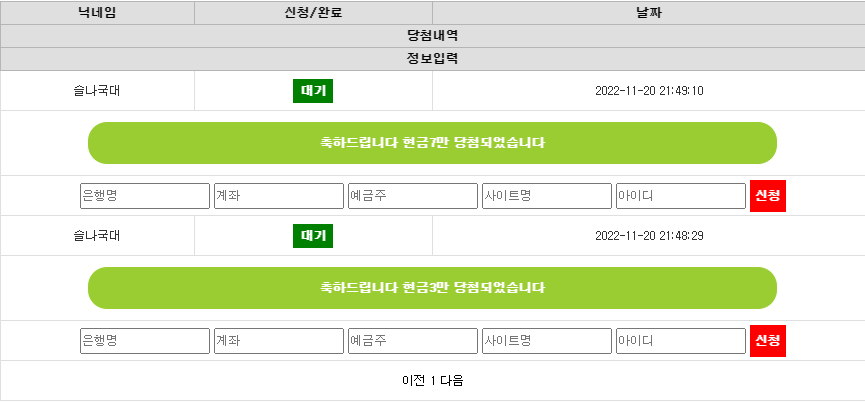This screenshot has height=402, width=865.
Task: Select the 예금주 field in the first entry
Action: pos(413,196)
